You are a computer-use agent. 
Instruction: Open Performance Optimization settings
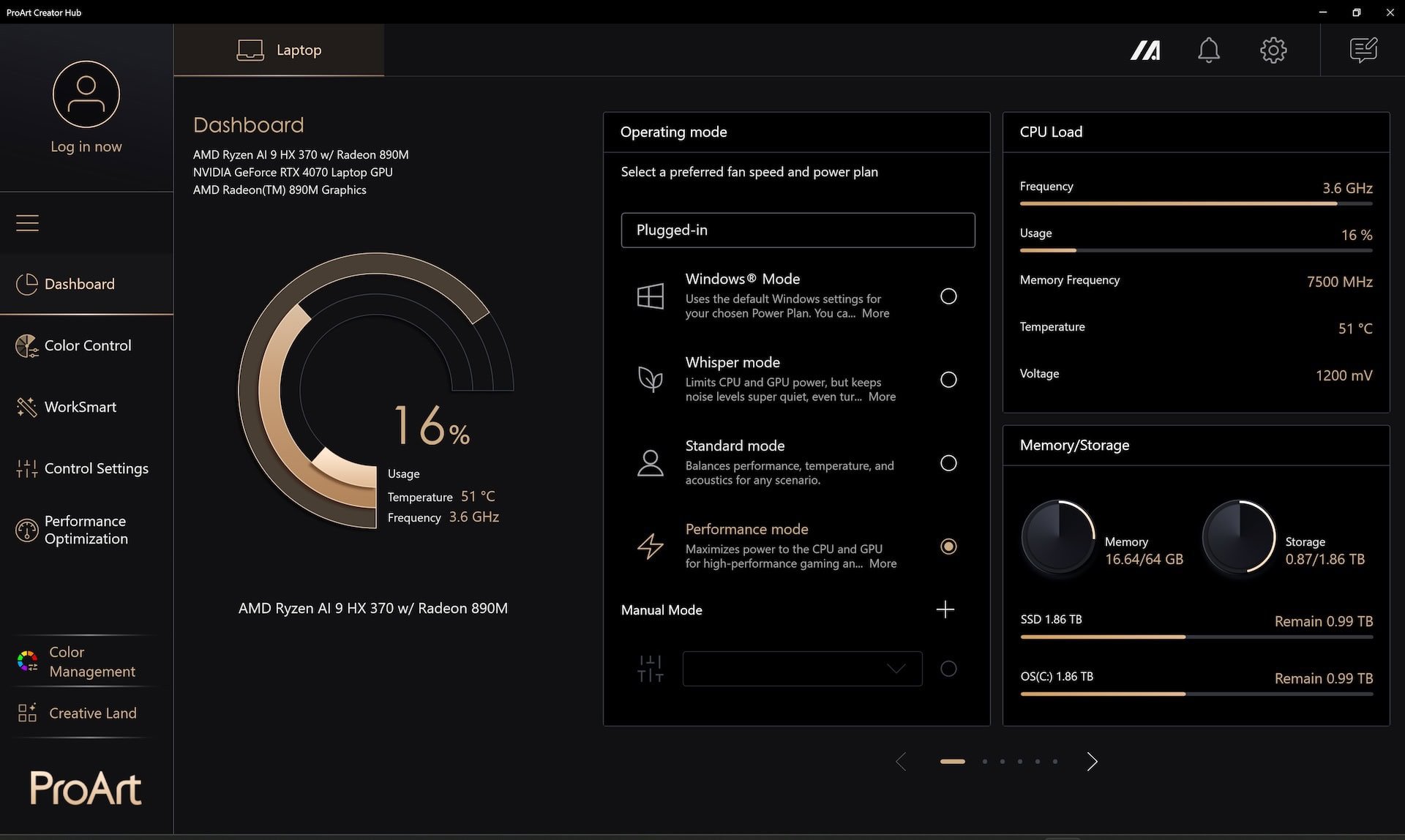85,528
